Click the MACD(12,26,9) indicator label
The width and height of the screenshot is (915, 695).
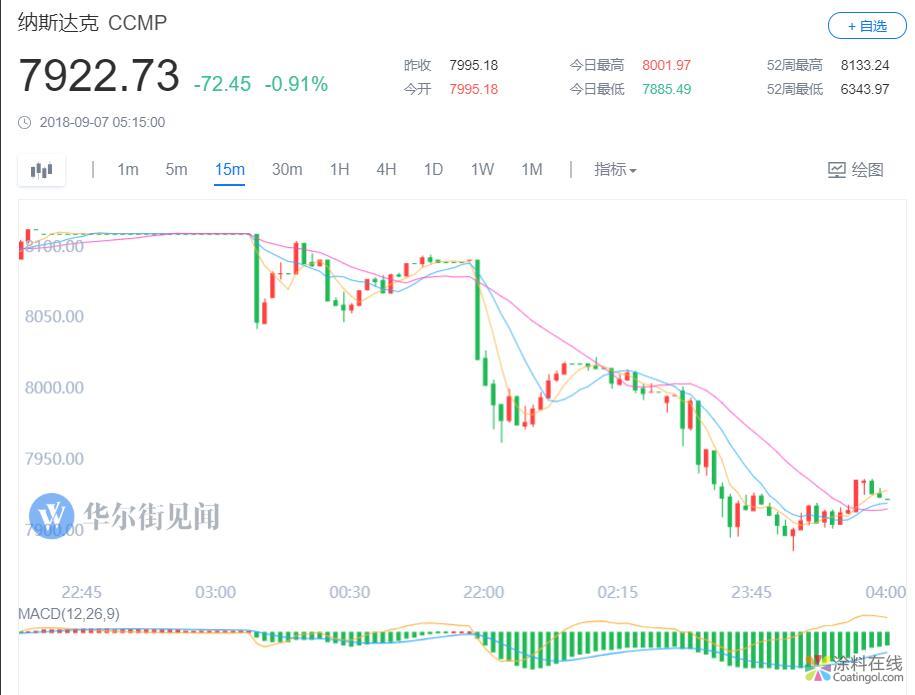coord(69,614)
